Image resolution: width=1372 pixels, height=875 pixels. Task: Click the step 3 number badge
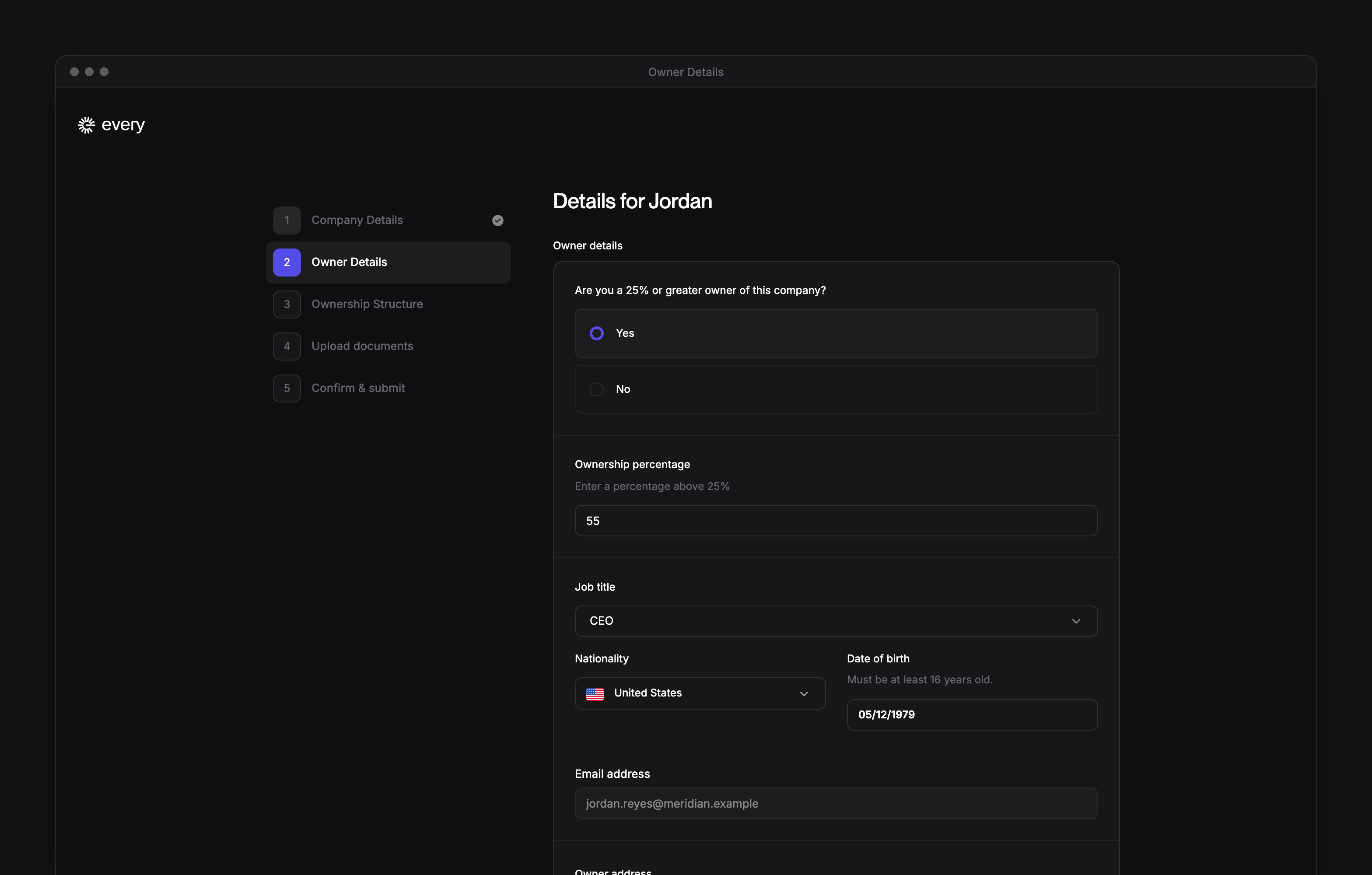tap(287, 304)
